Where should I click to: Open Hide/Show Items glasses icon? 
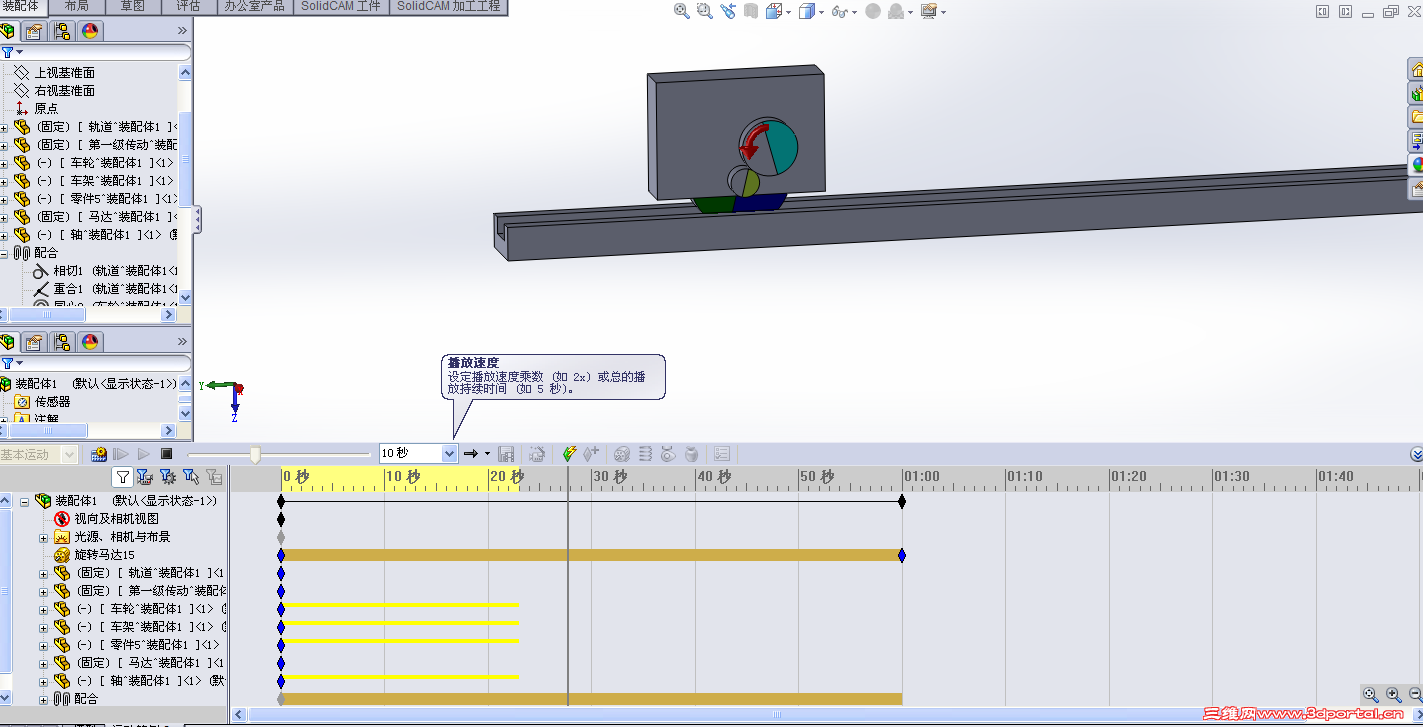(x=839, y=11)
